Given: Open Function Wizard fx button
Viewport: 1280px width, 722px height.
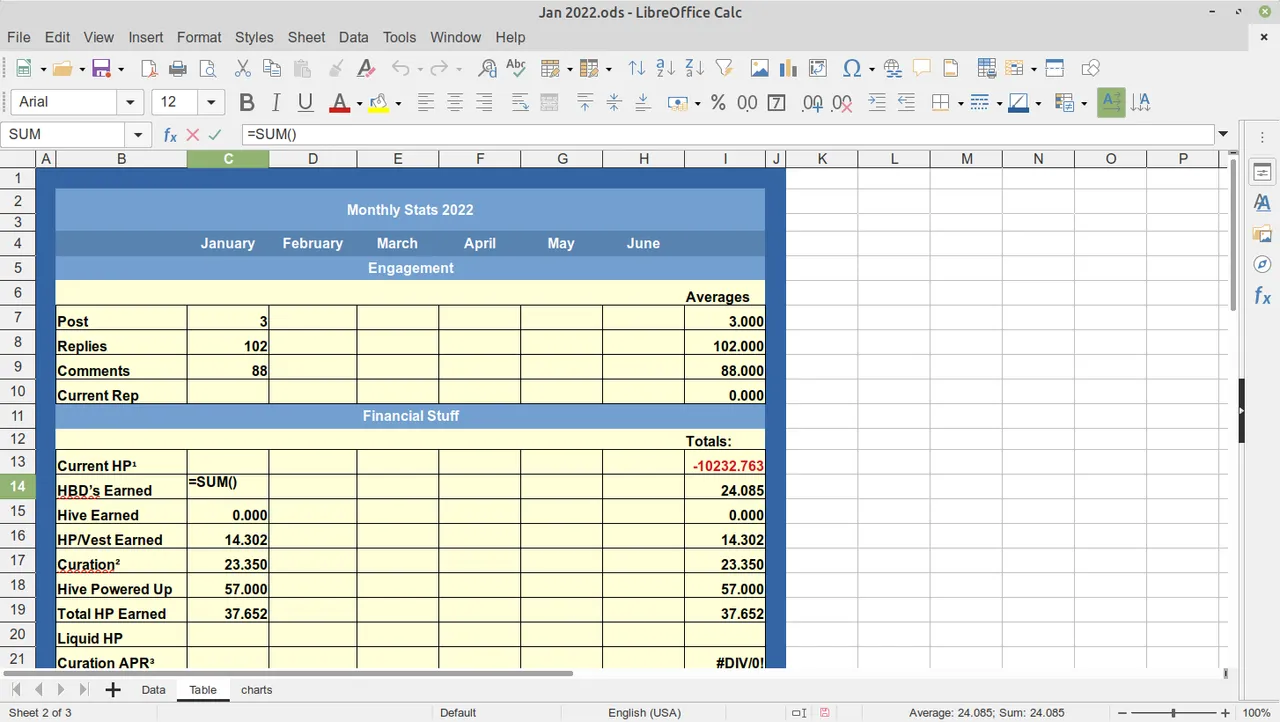Looking at the screenshot, I should [x=170, y=135].
